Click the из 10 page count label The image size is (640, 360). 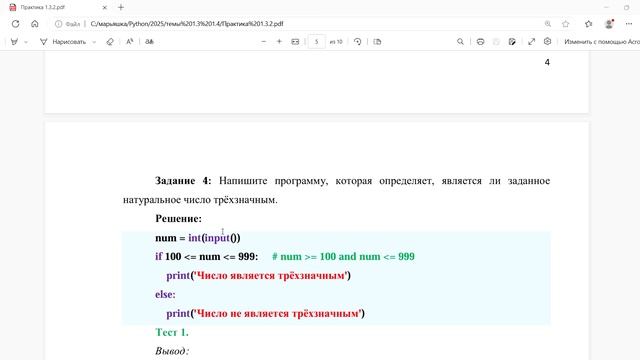[336, 42]
